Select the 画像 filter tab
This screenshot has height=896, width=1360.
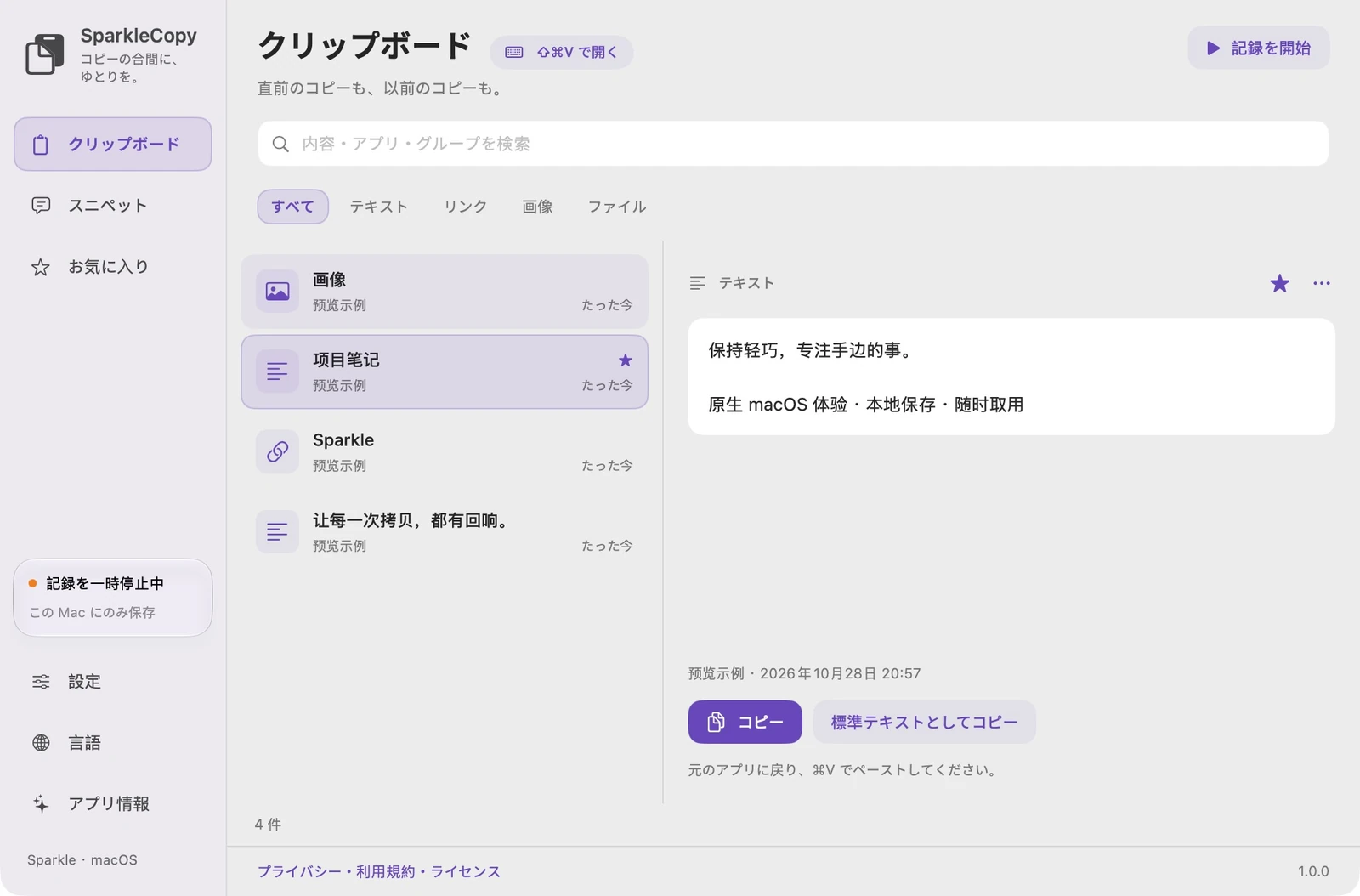coord(537,207)
